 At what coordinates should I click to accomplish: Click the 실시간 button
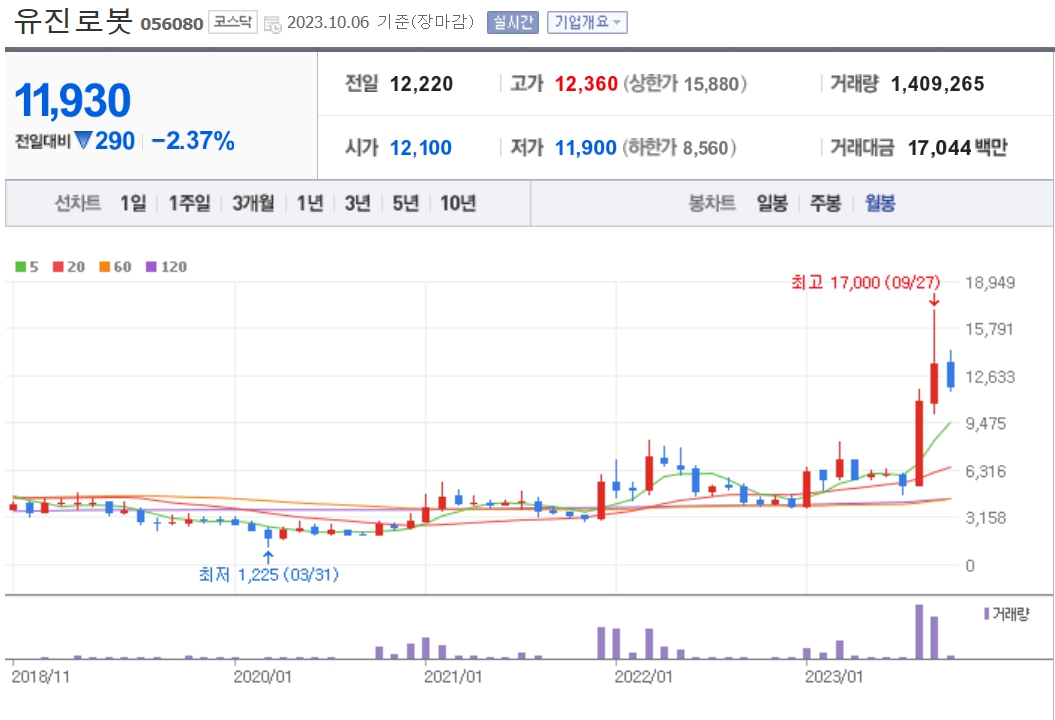(x=513, y=22)
